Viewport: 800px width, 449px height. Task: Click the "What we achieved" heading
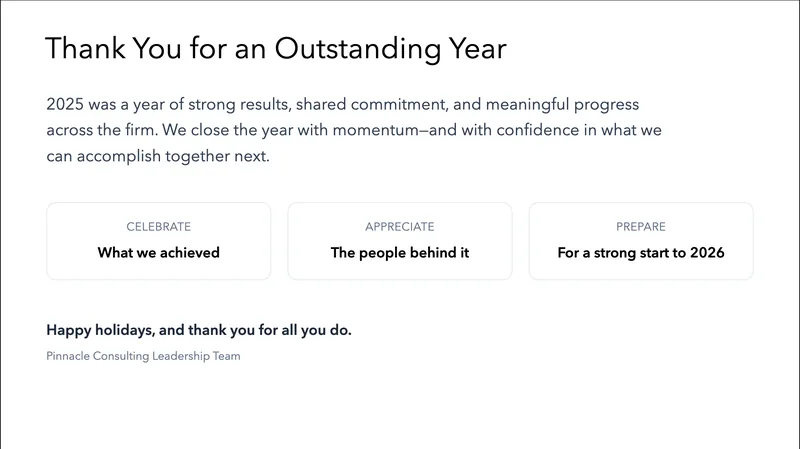[158, 253]
